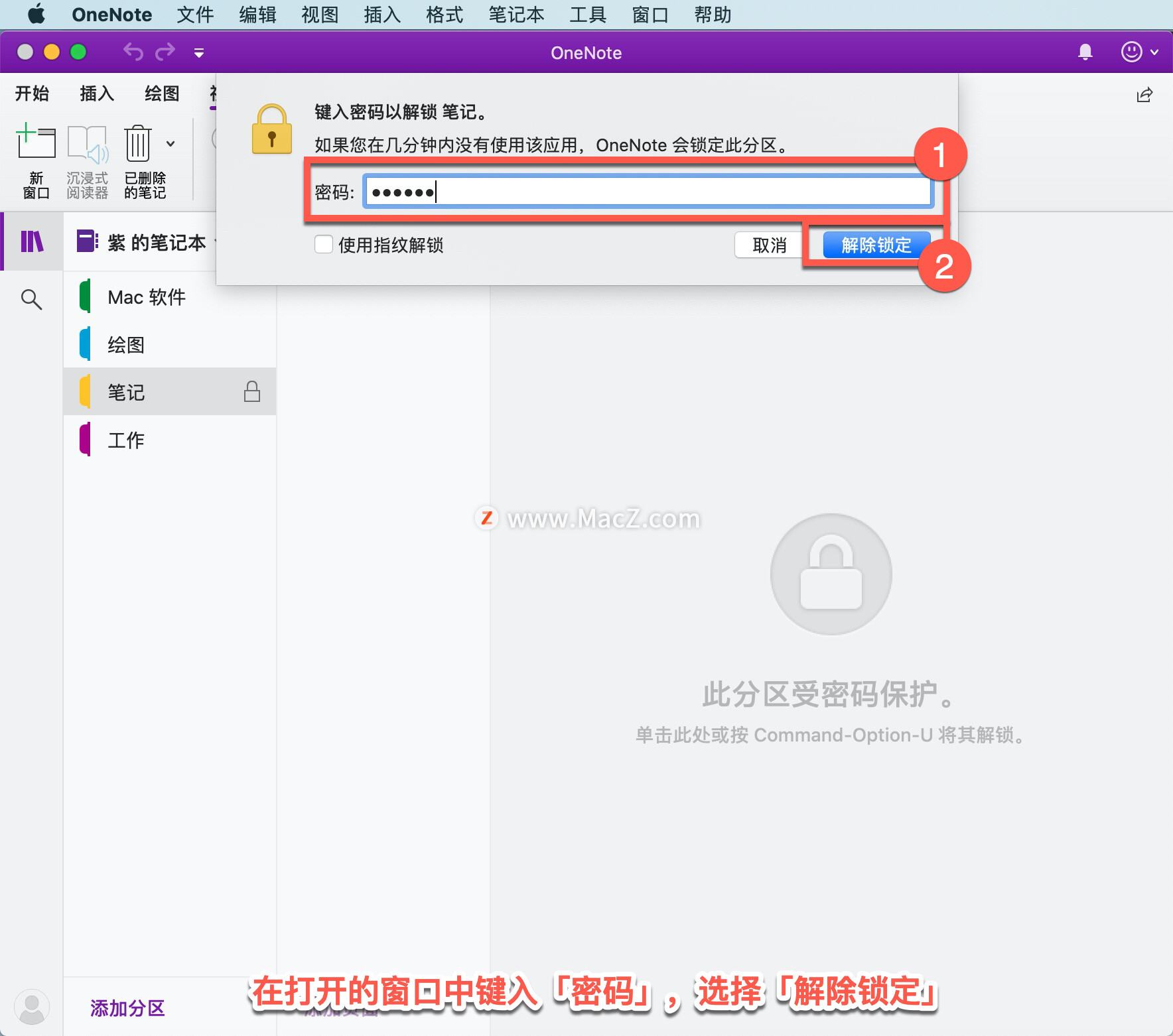This screenshot has height=1036, width=1173.
Task: Open the notifications bell
Action: coord(1085,52)
